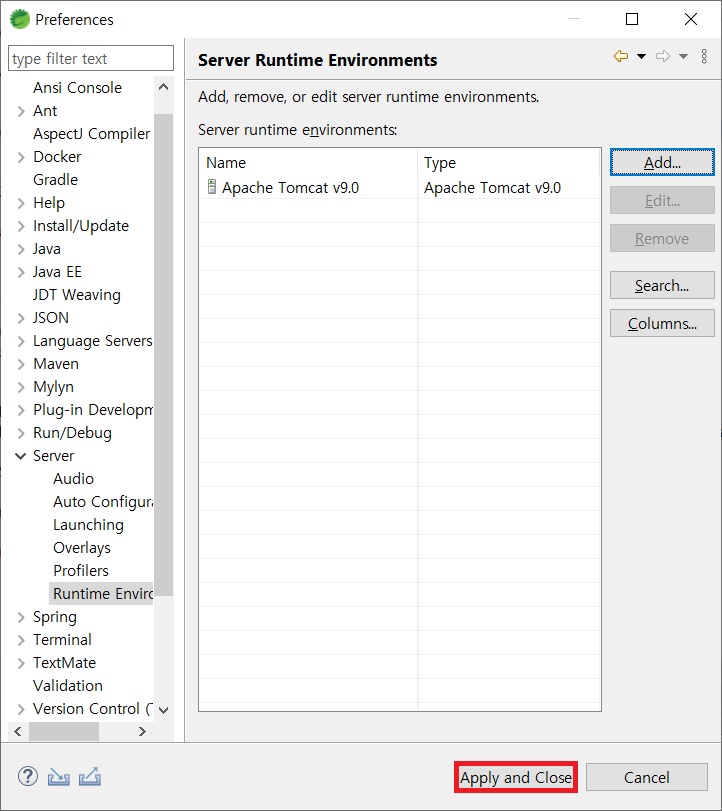
Task: Click tree scrollbar down arrow
Action: click(x=163, y=710)
